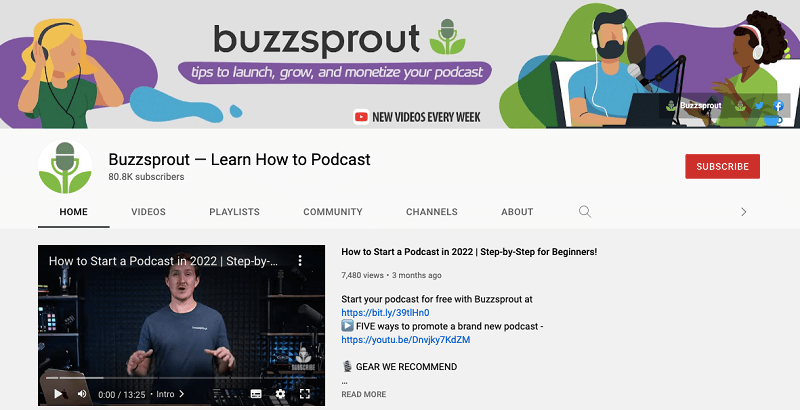
Task: Expand the Intro chapter chevron
Action: [x=182, y=394]
